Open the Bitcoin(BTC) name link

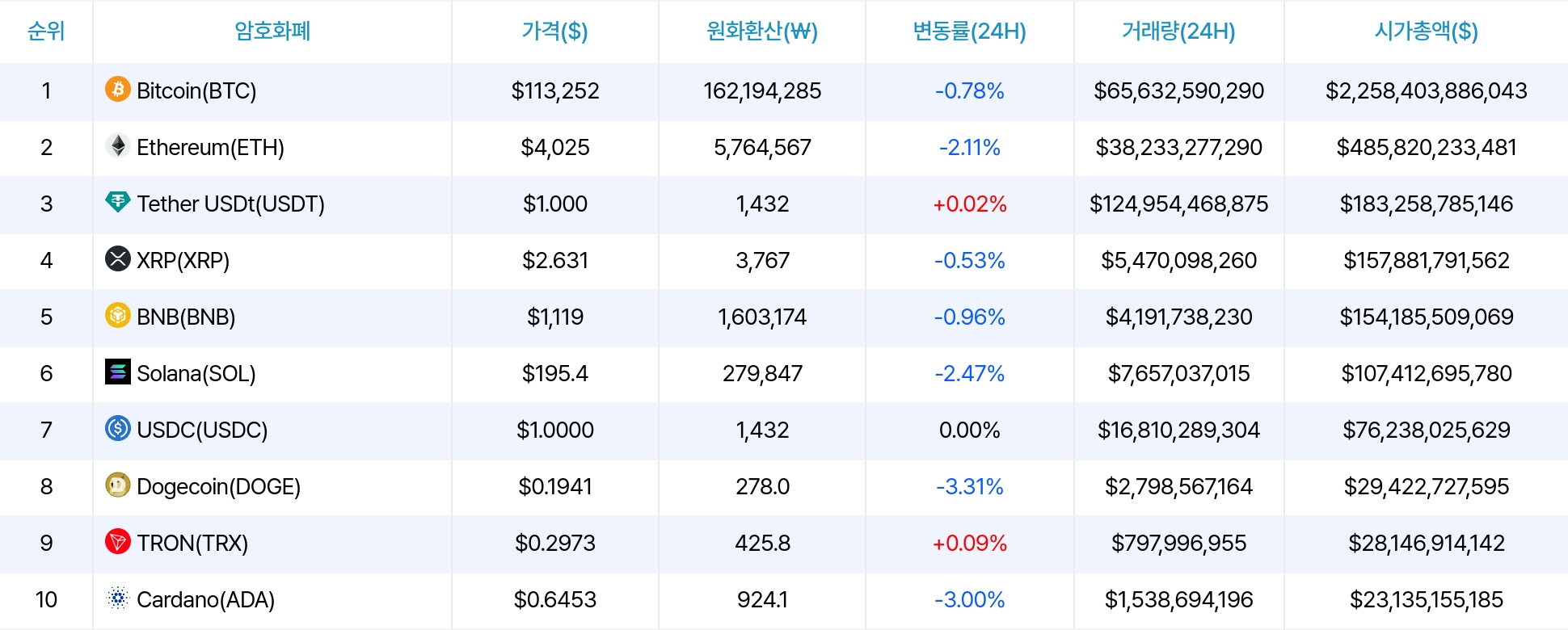[196, 90]
